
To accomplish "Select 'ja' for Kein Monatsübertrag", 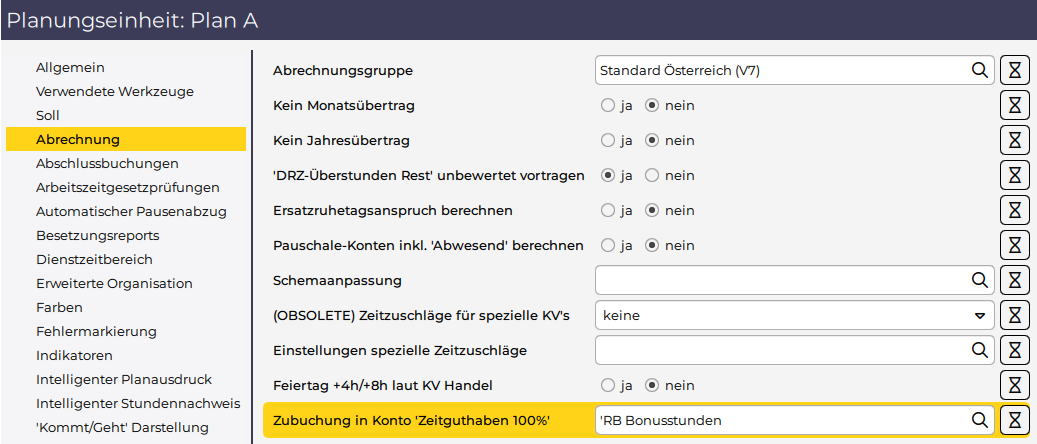I will tap(607, 105).
